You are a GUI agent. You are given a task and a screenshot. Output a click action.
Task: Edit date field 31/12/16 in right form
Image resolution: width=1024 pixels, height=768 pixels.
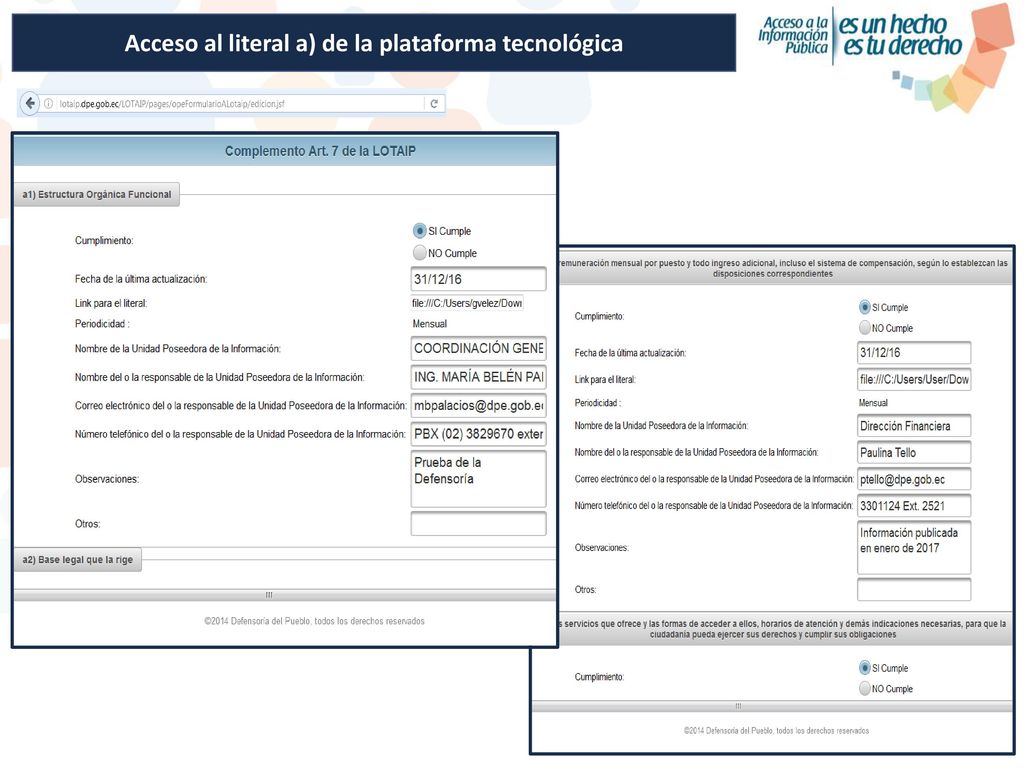[x=914, y=353]
